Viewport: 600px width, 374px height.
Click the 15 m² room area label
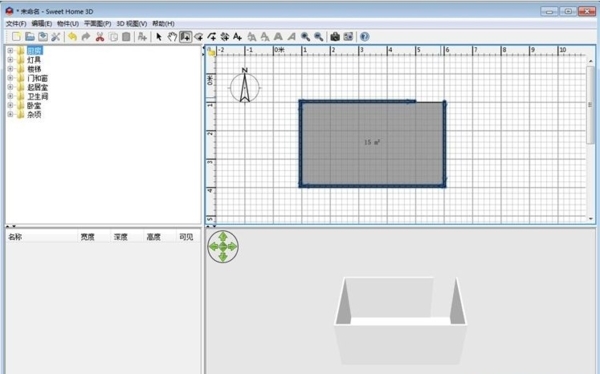tap(372, 142)
